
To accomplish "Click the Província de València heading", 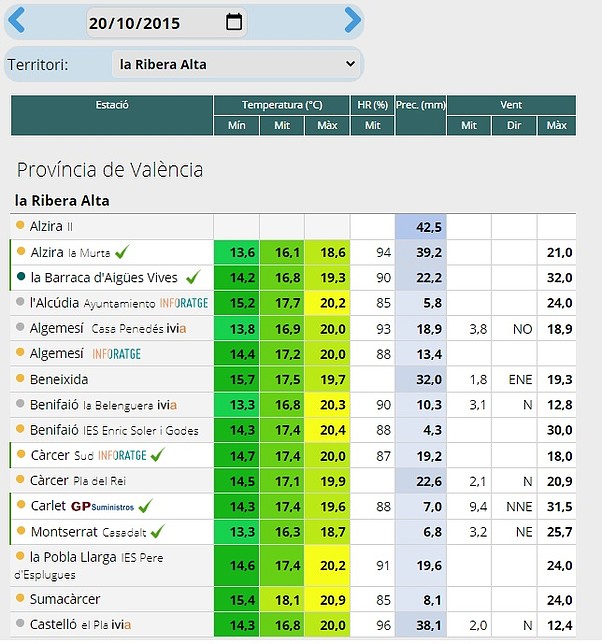I will tap(110, 170).
